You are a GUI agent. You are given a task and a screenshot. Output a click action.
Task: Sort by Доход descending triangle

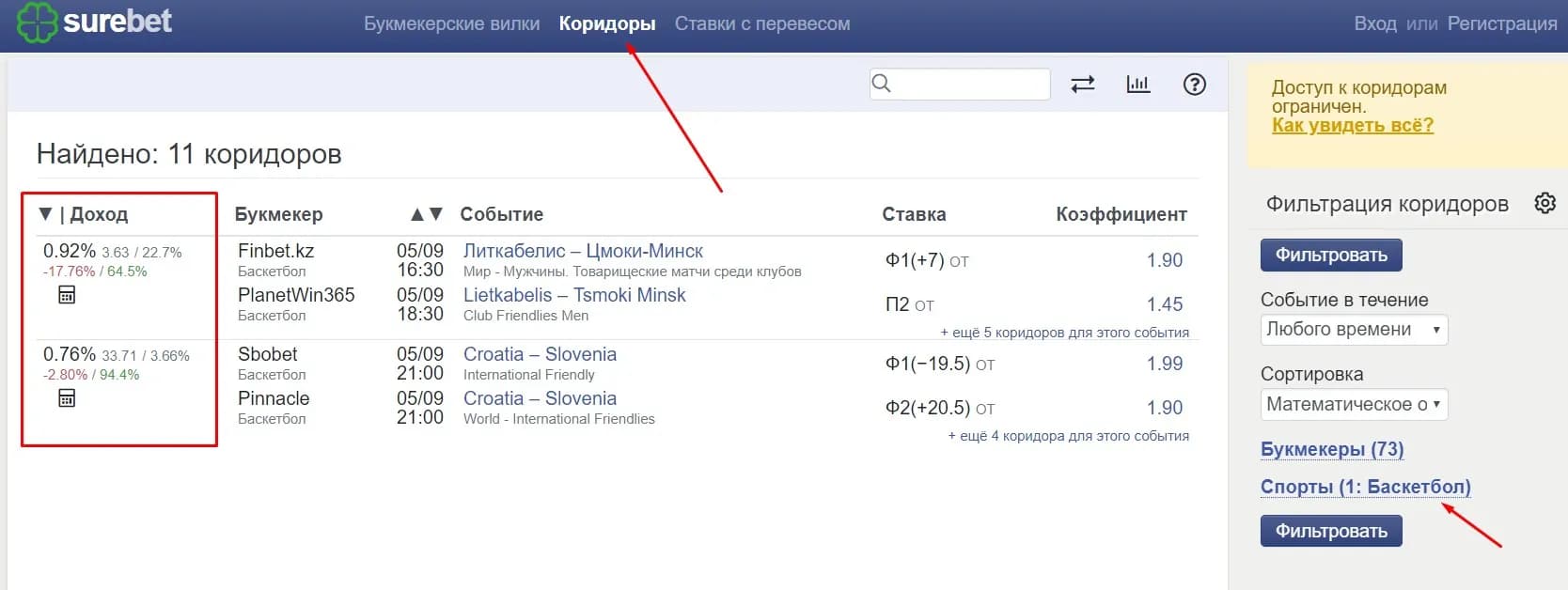tap(45, 214)
